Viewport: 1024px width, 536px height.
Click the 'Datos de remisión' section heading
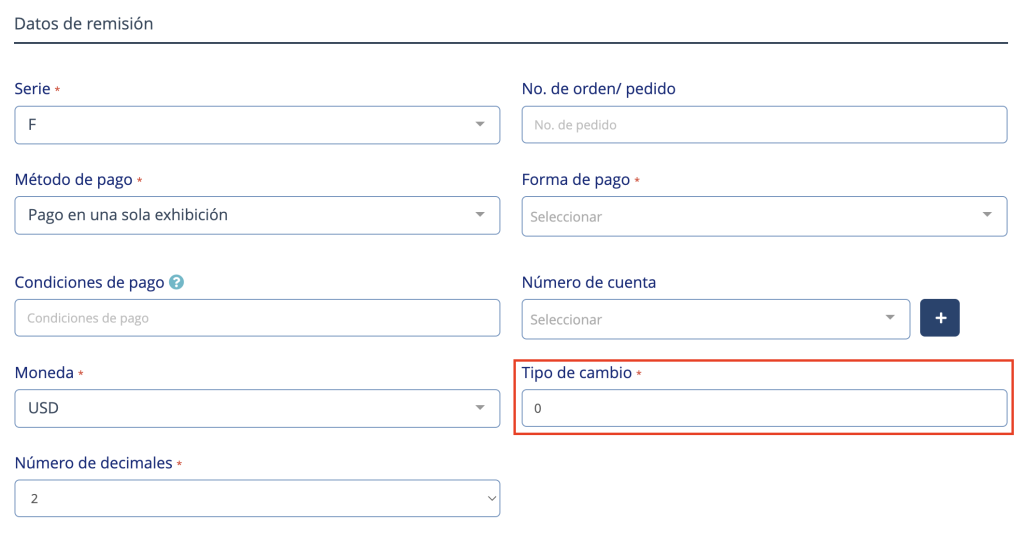[84, 23]
